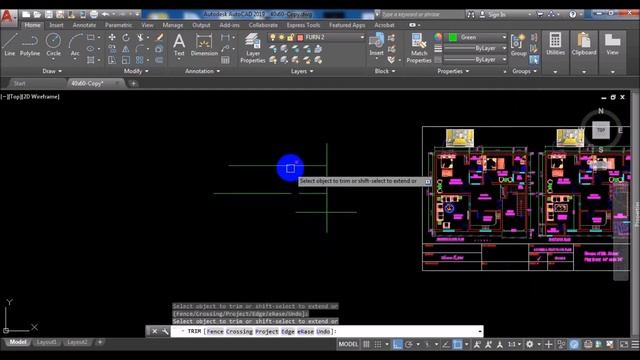Select the Text annotation tool
Screen dimensions: 640x360
[x=179, y=44]
